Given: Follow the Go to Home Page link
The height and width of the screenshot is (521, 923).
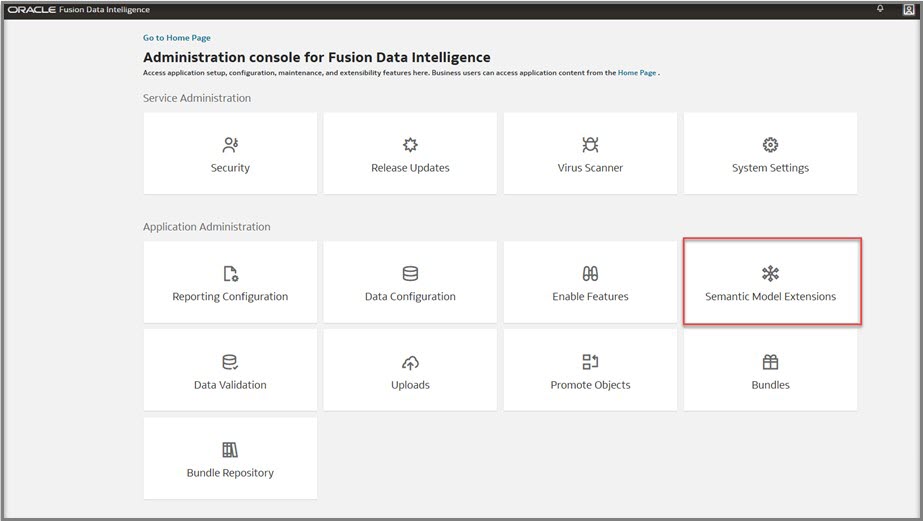Looking at the screenshot, I should [x=177, y=38].
